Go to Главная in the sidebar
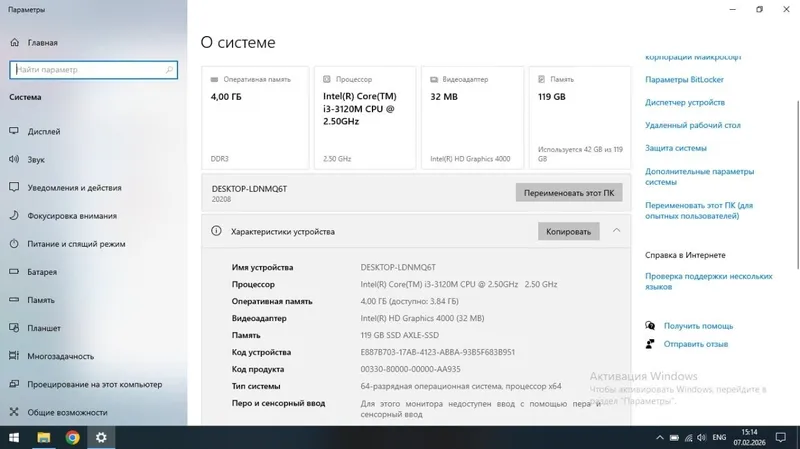Screen dimensions: 800x449 (x=42, y=42)
